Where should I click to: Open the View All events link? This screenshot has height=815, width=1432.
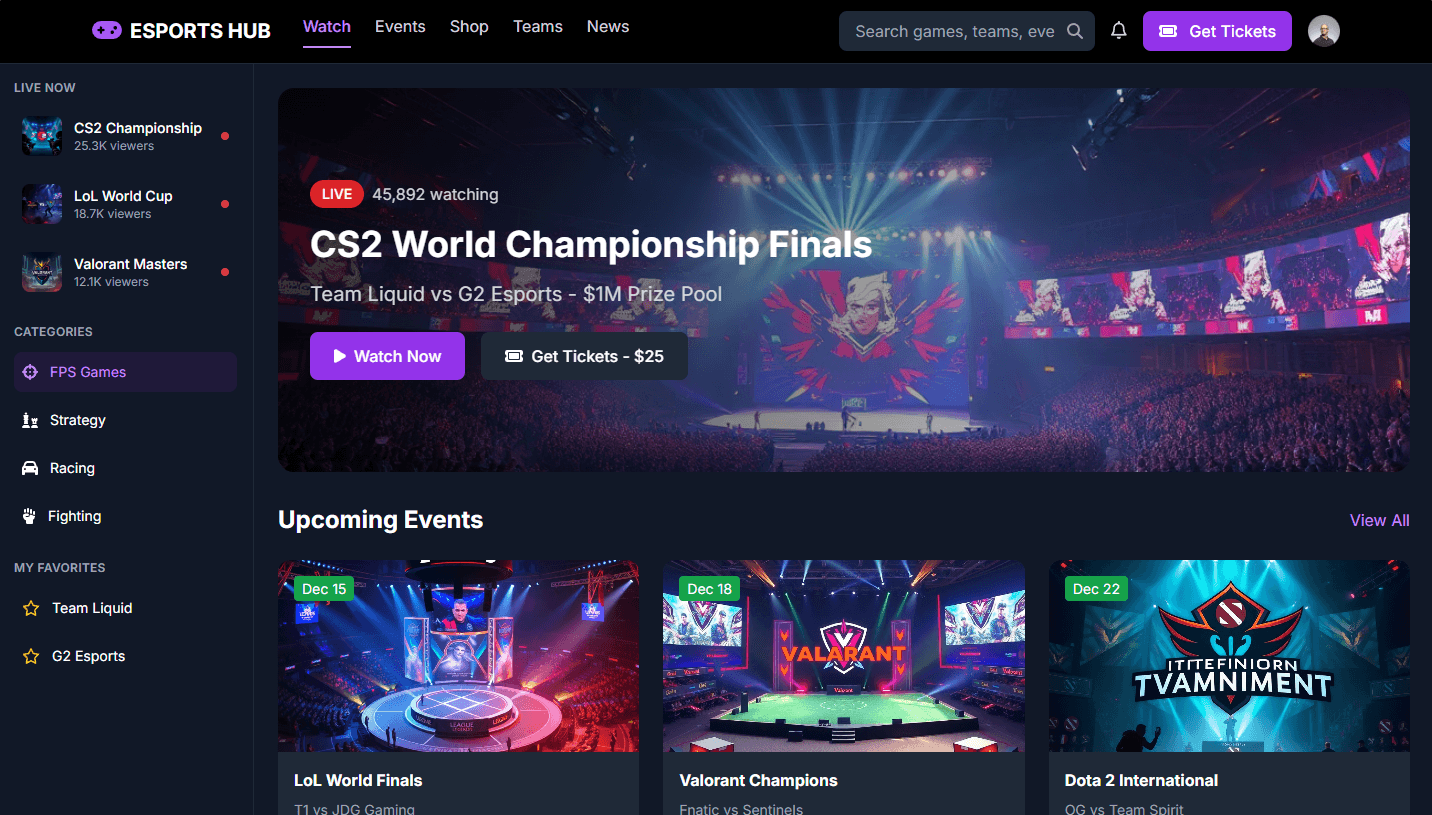1379,520
